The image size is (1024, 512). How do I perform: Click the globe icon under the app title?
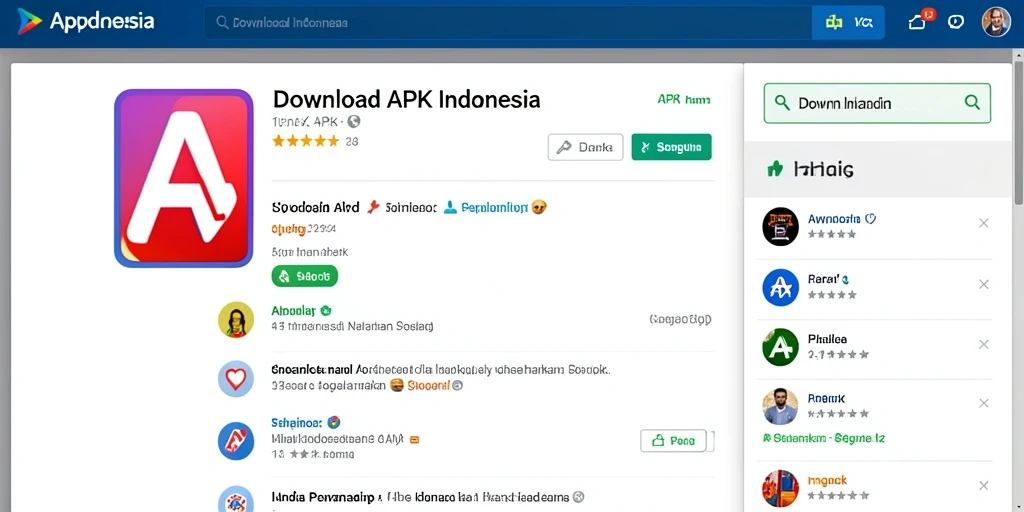click(x=354, y=121)
